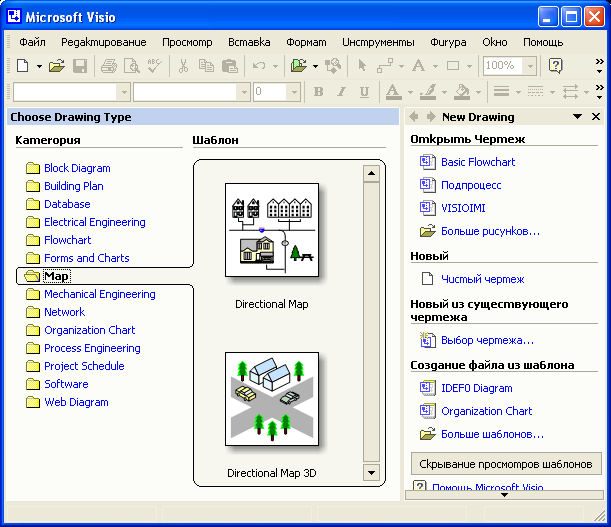Open the Инструменты menu

pyautogui.click(x=378, y=42)
